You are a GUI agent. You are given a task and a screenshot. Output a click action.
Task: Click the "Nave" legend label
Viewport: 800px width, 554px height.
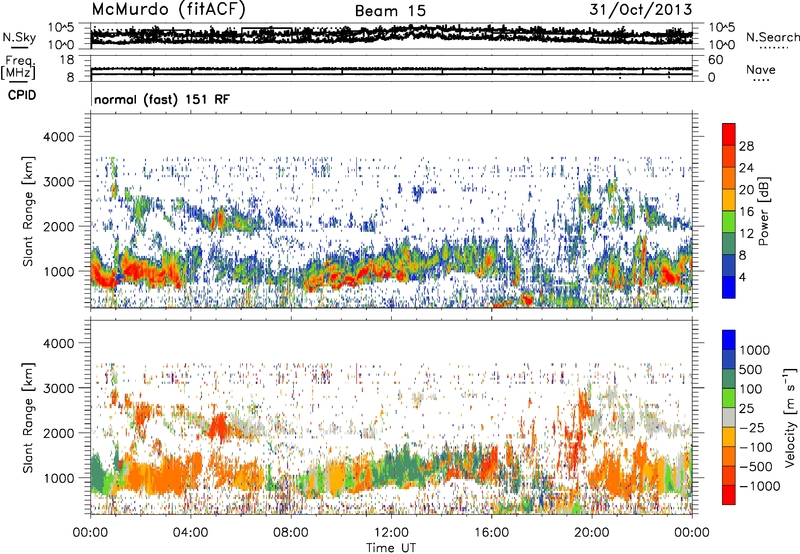tap(760, 69)
